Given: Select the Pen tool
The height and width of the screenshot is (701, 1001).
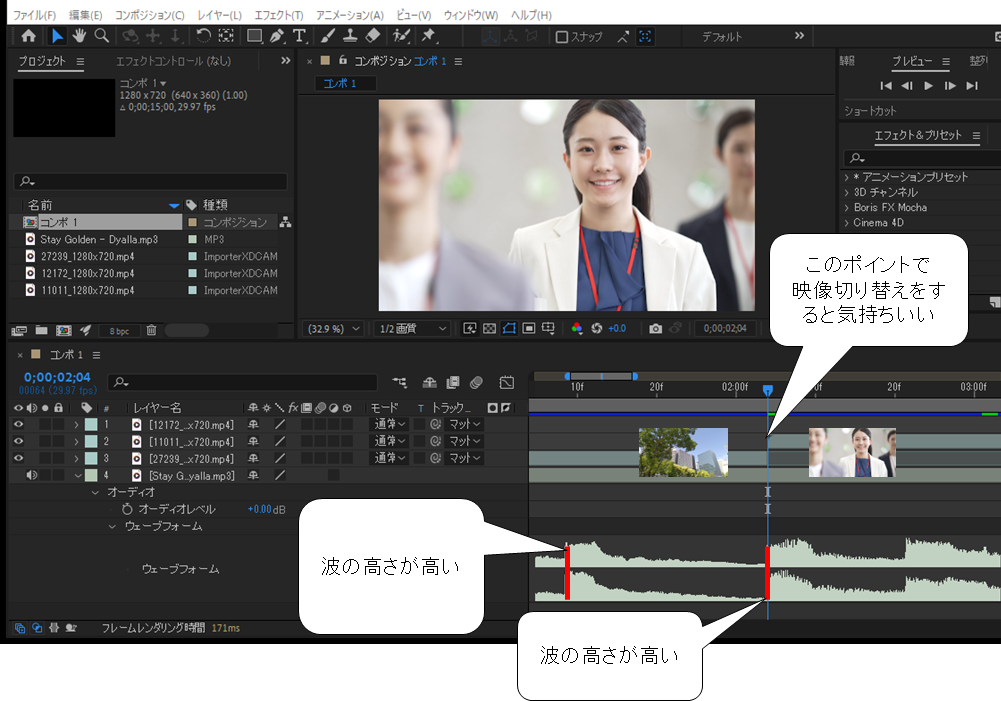Looking at the screenshot, I should (277, 36).
